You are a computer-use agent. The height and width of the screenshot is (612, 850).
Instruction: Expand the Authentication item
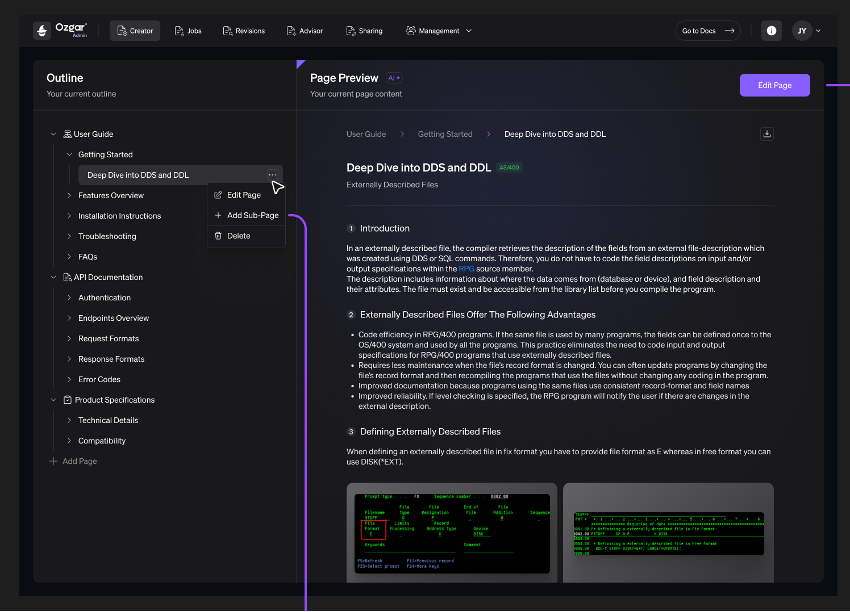click(x=69, y=298)
